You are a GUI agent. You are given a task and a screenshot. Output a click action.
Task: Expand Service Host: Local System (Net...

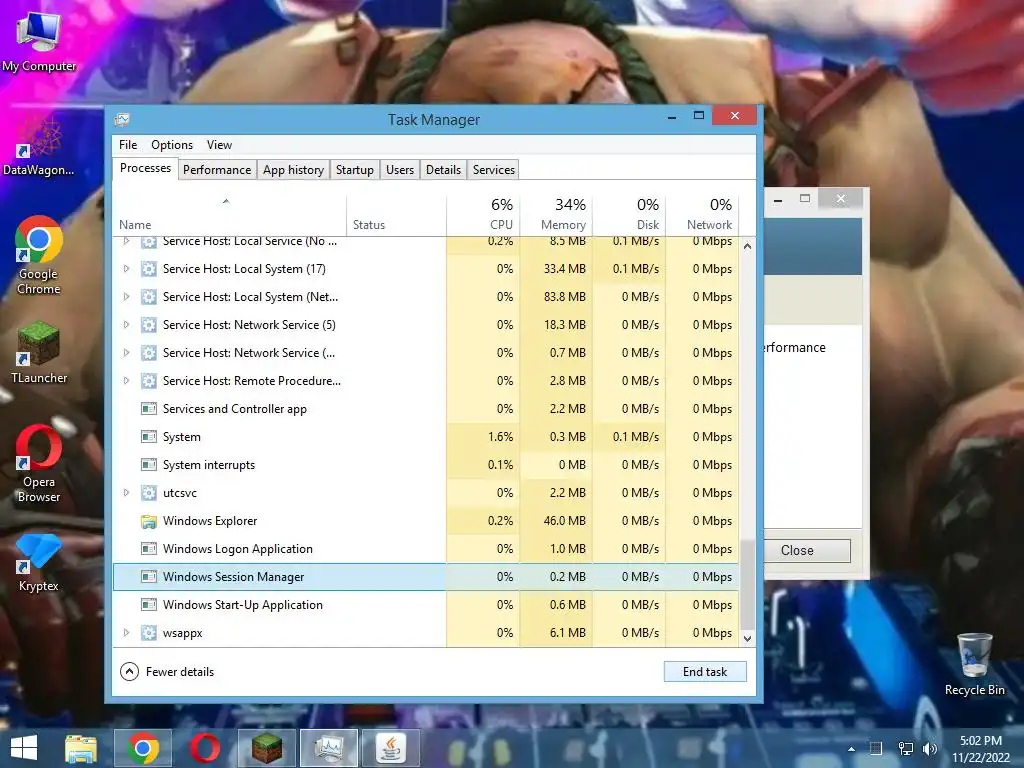click(127, 296)
